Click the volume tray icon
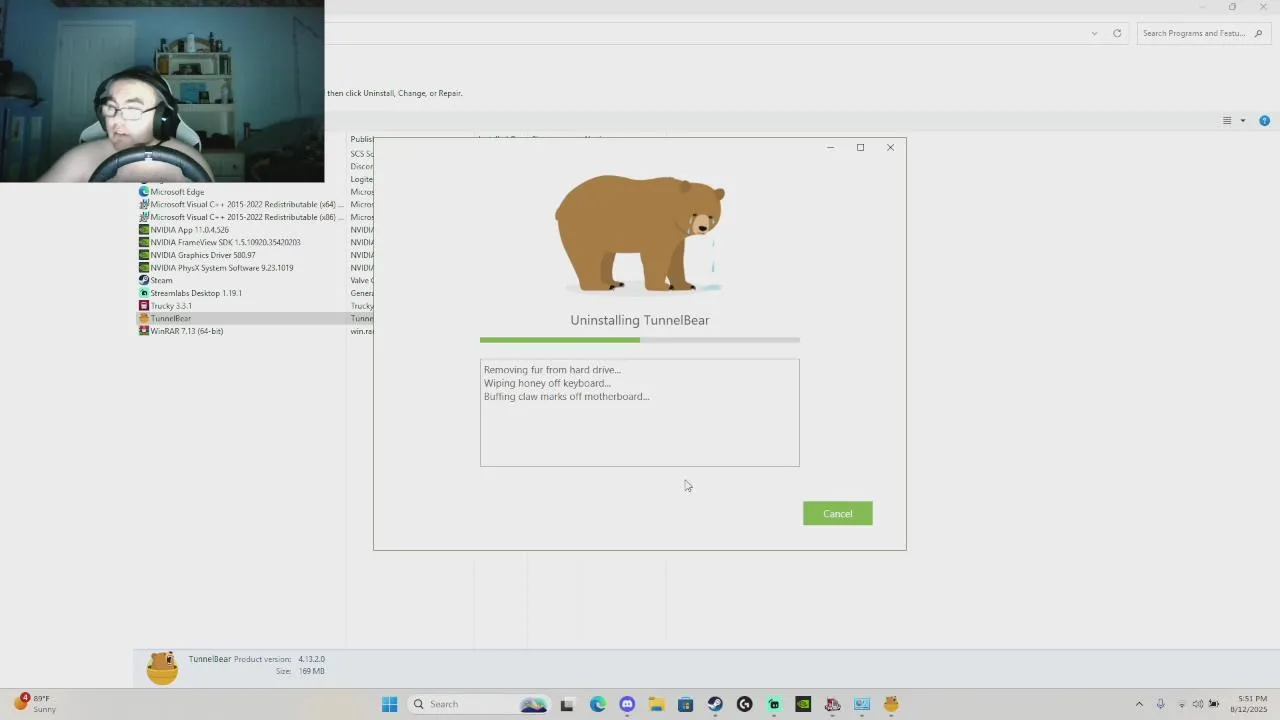The height and width of the screenshot is (720, 1280). point(1198,704)
